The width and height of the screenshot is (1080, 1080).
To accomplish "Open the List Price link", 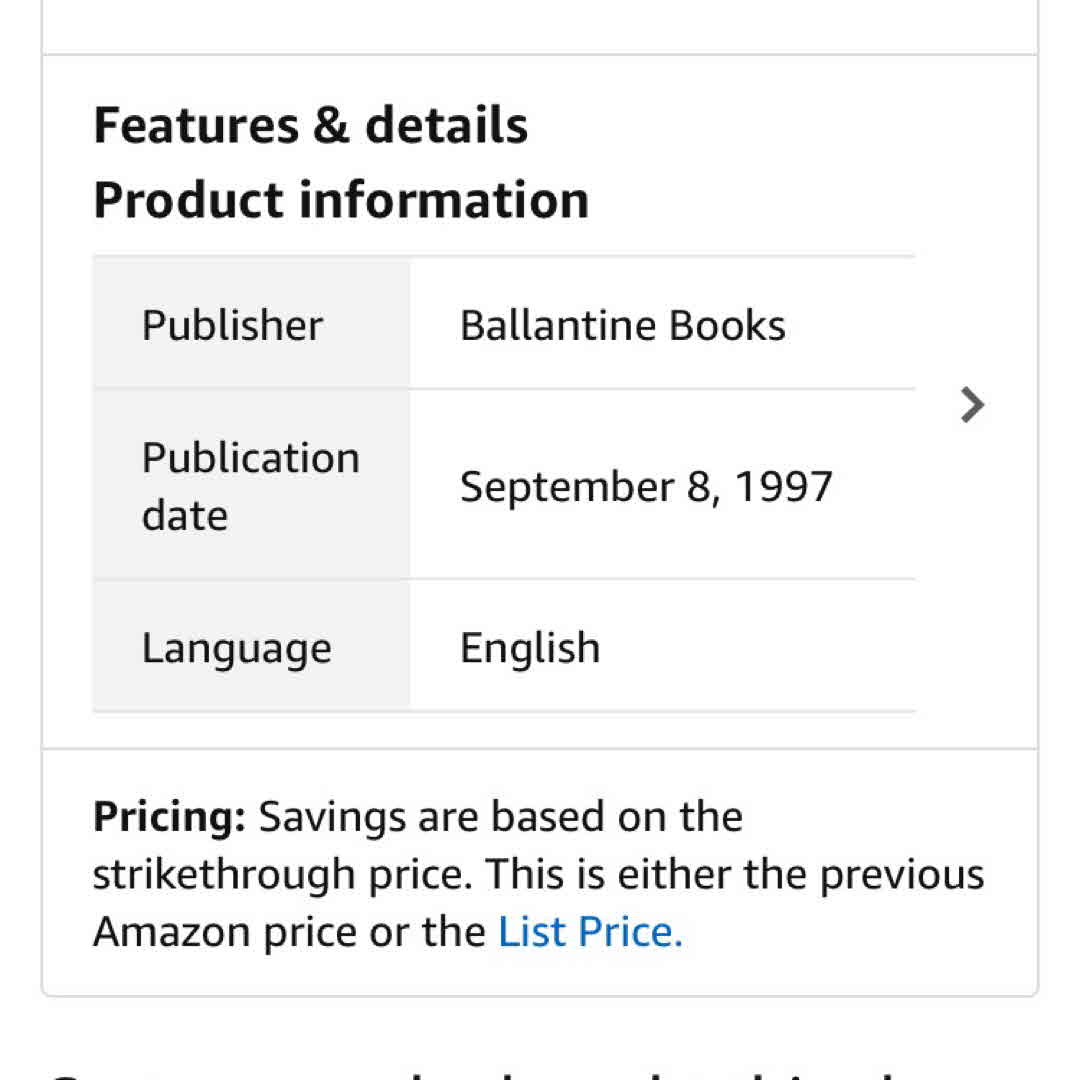I will [590, 932].
